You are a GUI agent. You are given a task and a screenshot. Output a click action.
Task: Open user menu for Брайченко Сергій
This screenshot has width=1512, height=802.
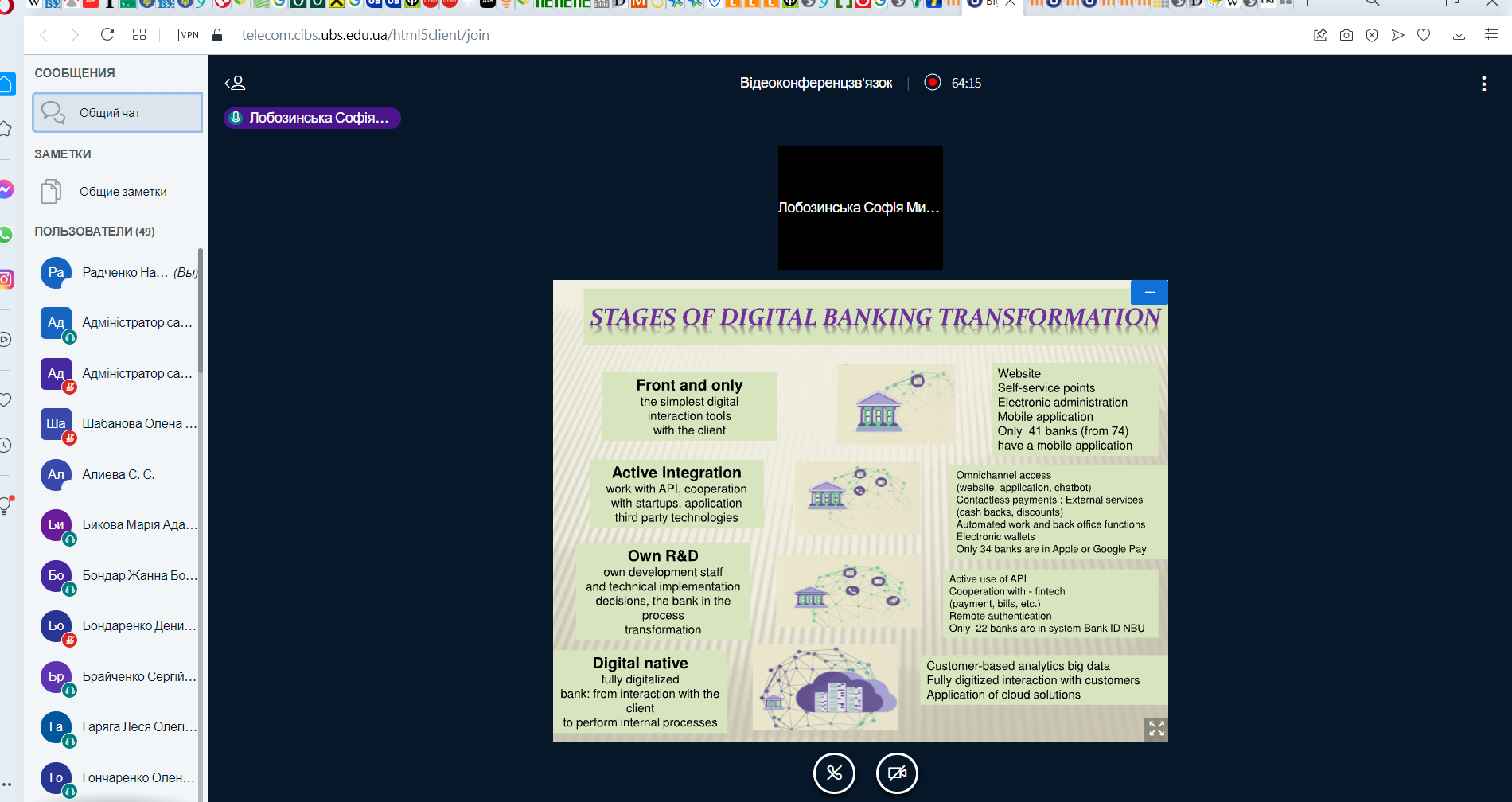118,677
